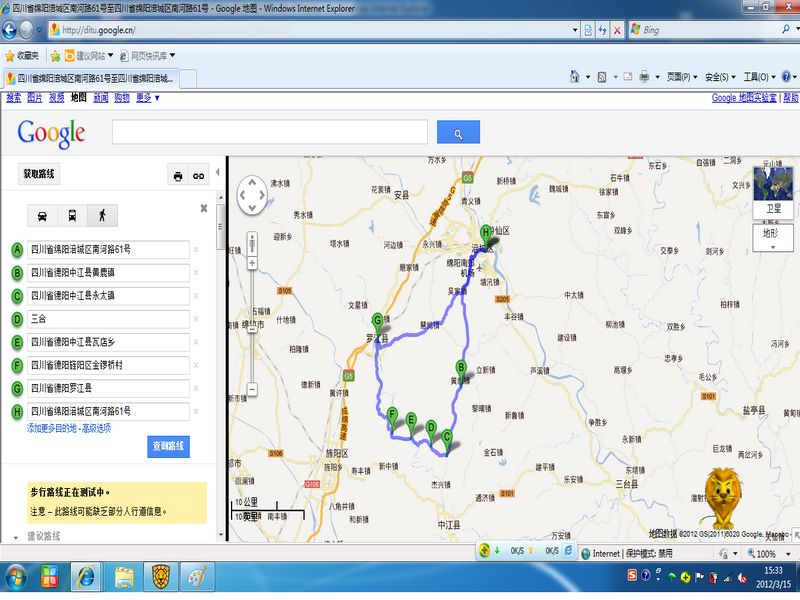
Task: Click the 查询路线 search route button
Action: coord(168,446)
